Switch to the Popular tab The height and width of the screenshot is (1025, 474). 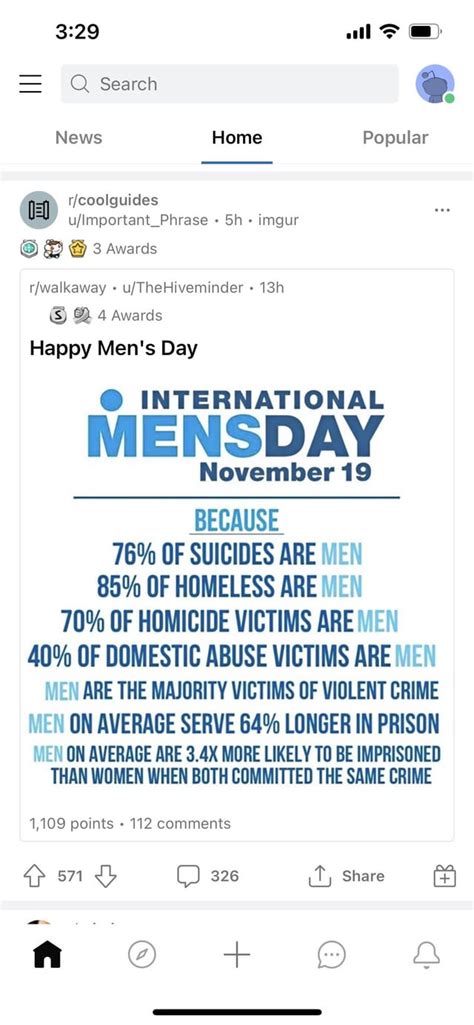[x=396, y=137]
